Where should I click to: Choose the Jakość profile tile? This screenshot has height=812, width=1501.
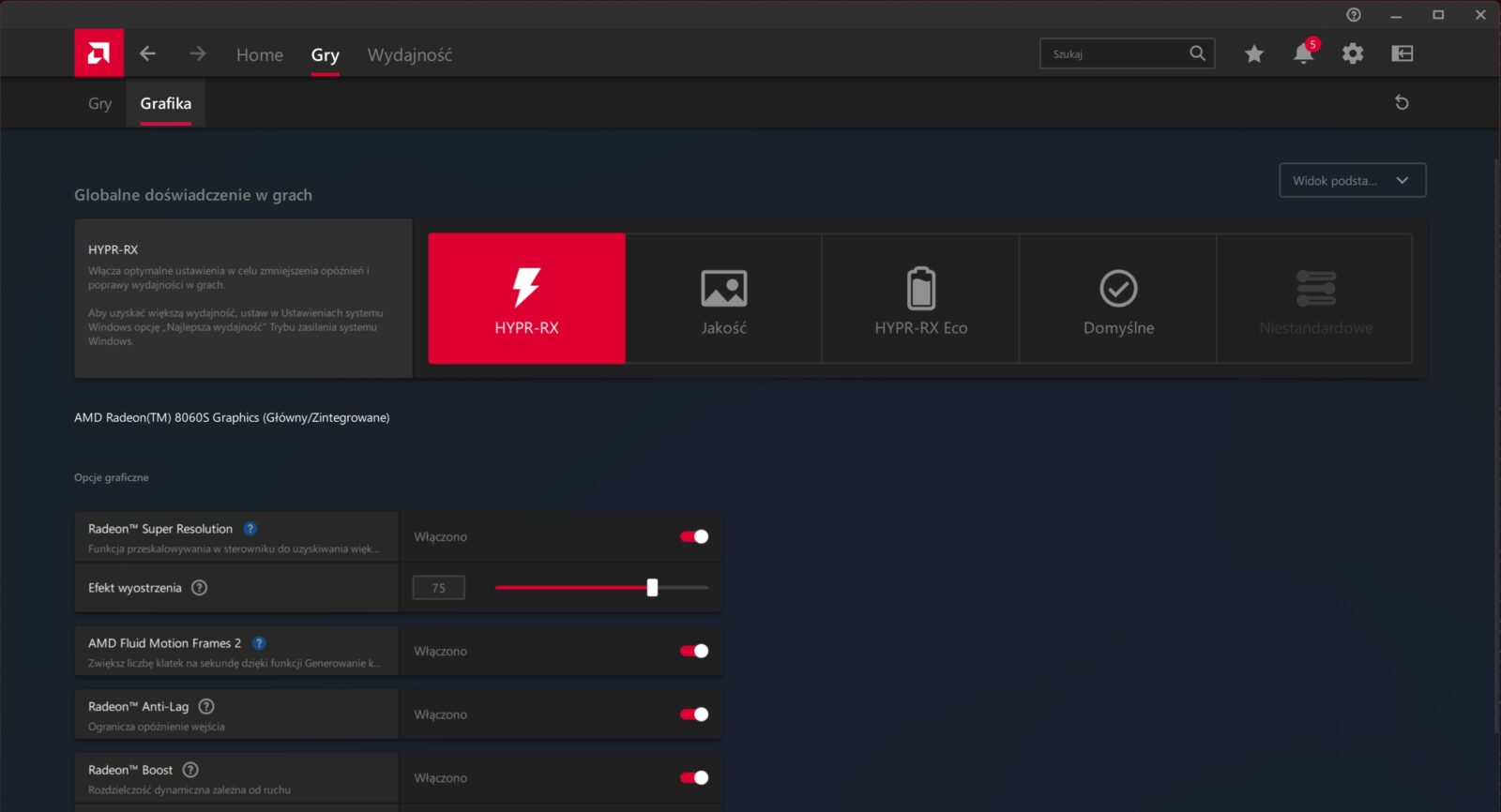[x=723, y=298]
